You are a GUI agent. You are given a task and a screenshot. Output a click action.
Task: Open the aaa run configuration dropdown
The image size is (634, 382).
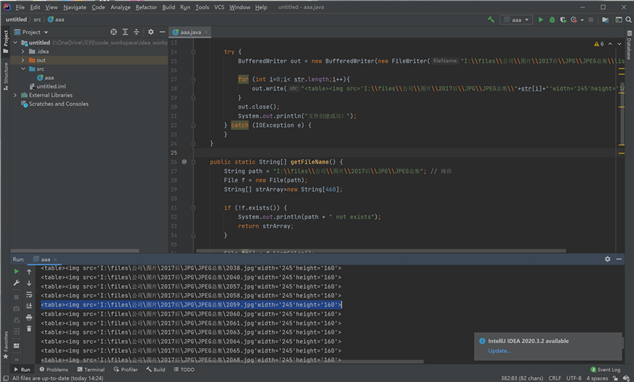pyautogui.click(x=516, y=19)
